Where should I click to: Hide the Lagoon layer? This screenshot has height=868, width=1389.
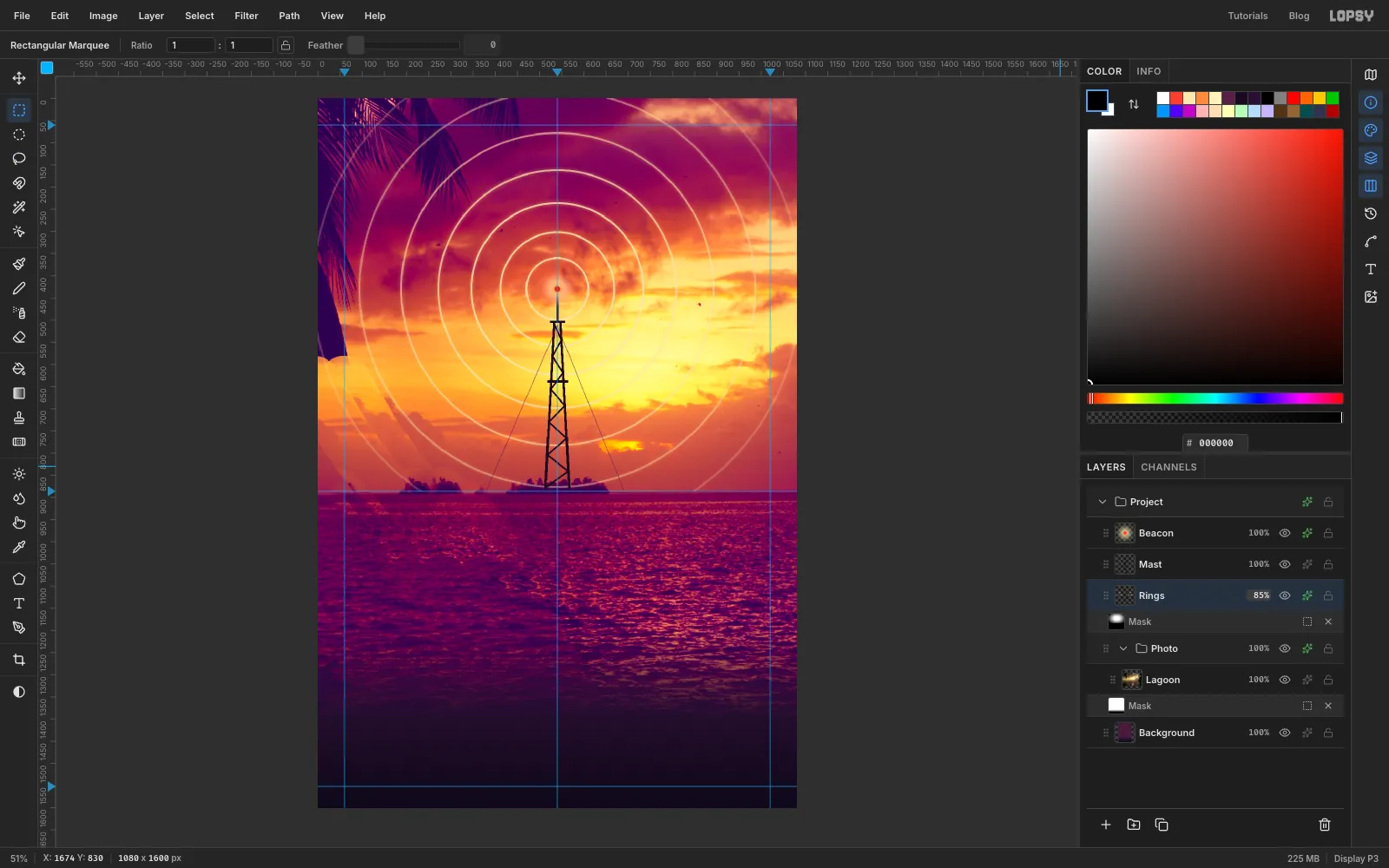point(1285,680)
